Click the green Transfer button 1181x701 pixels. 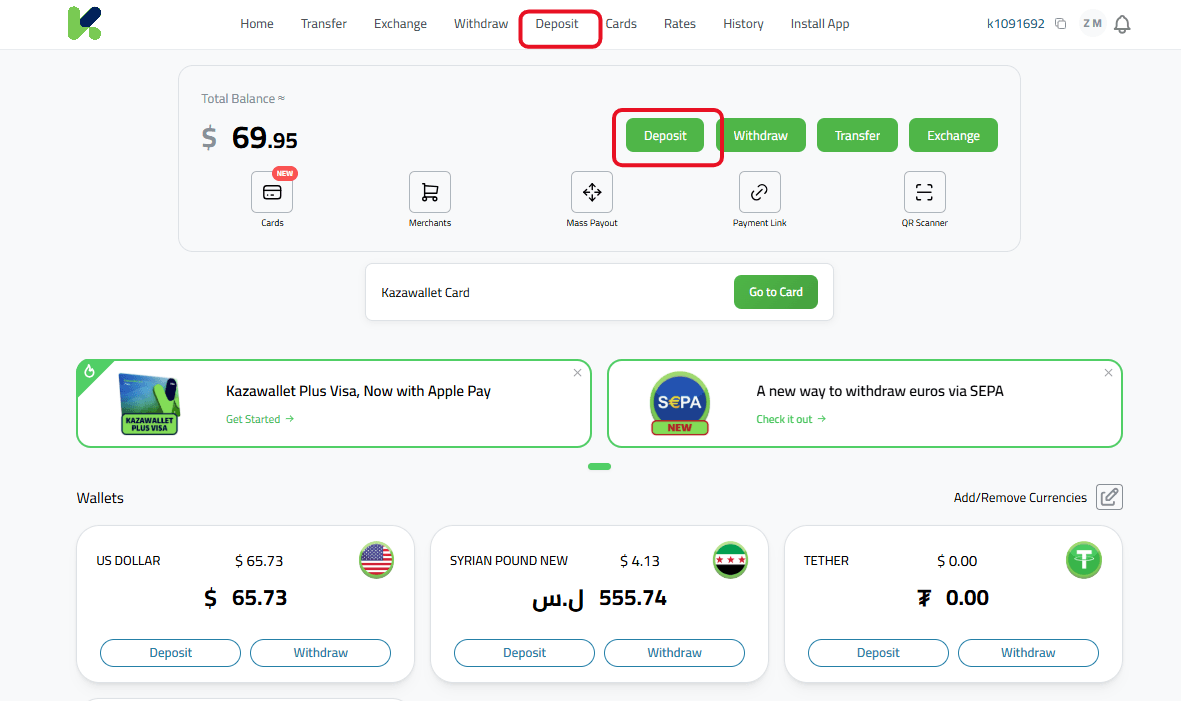click(x=857, y=136)
